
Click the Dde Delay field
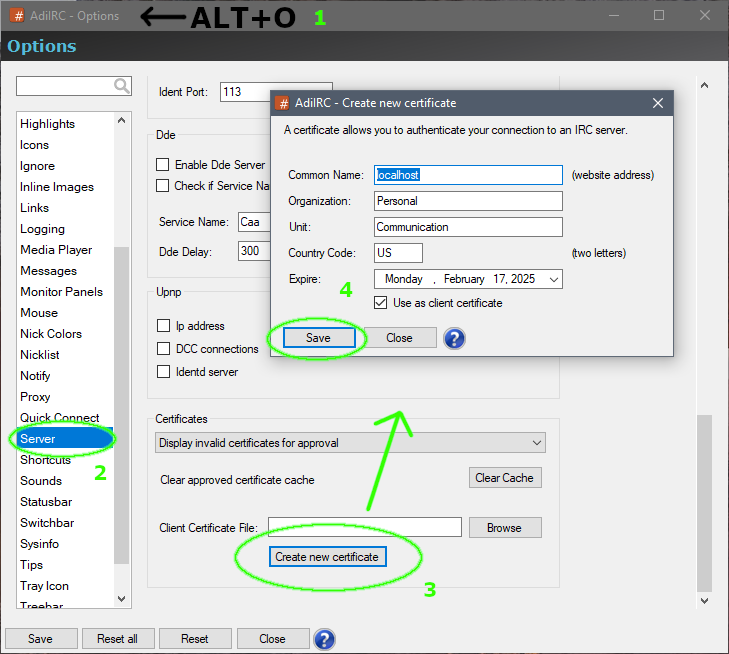pos(254,251)
